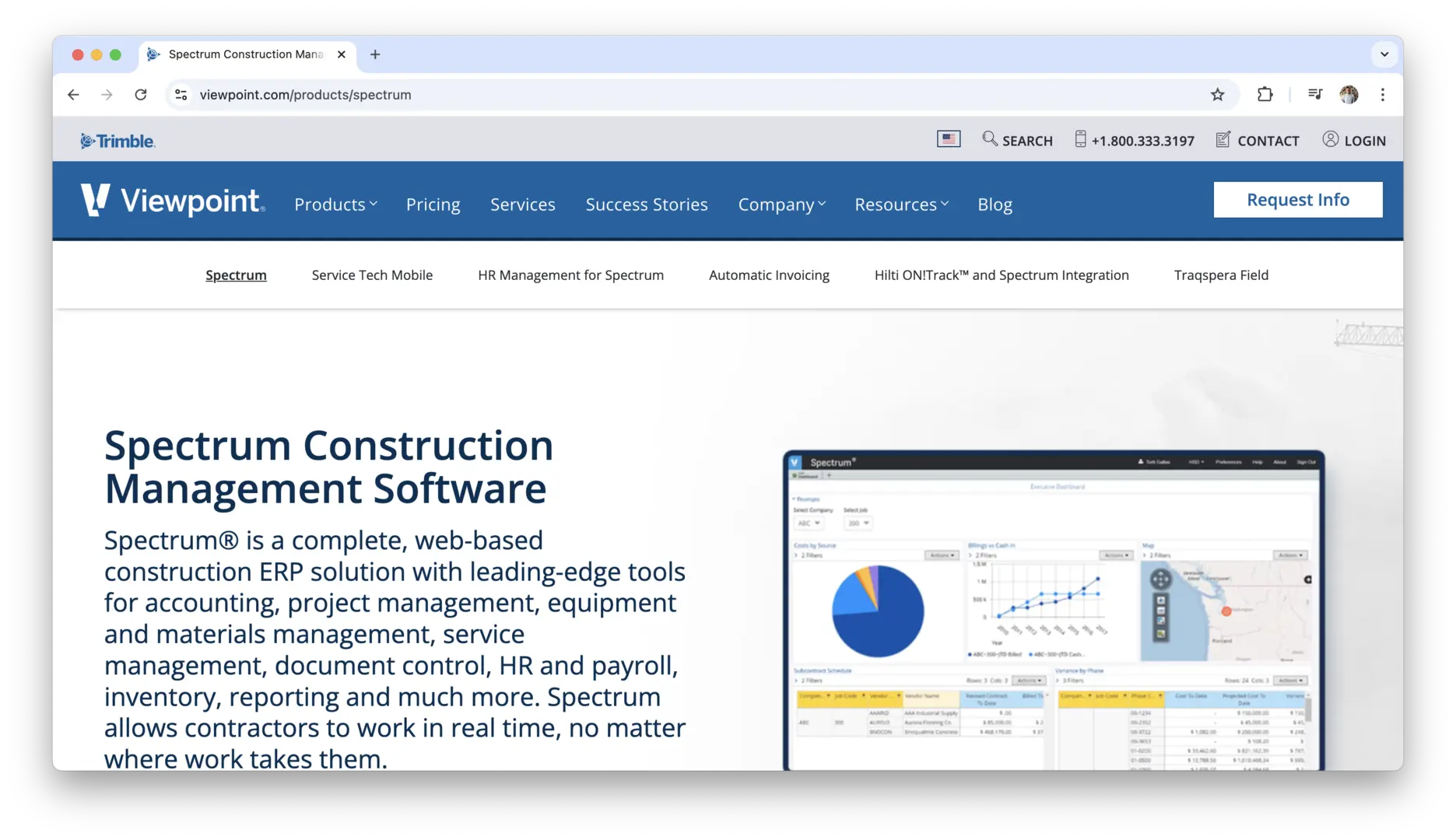The height and width of the screenshot is (840, 1456).
Task: Open the browser Extensions puzzle icon
Action: pyautogui.click(x=1265, y=95)
